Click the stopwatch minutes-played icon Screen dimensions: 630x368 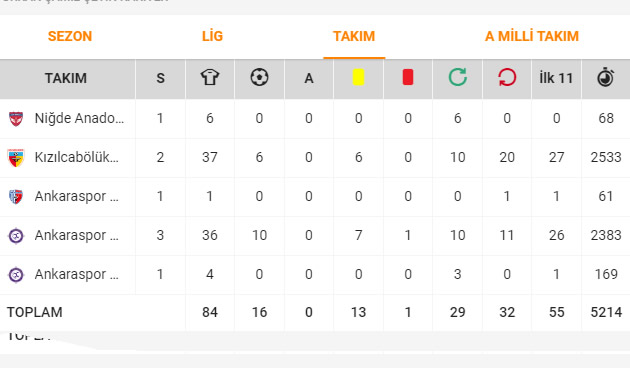pos(605,78)
